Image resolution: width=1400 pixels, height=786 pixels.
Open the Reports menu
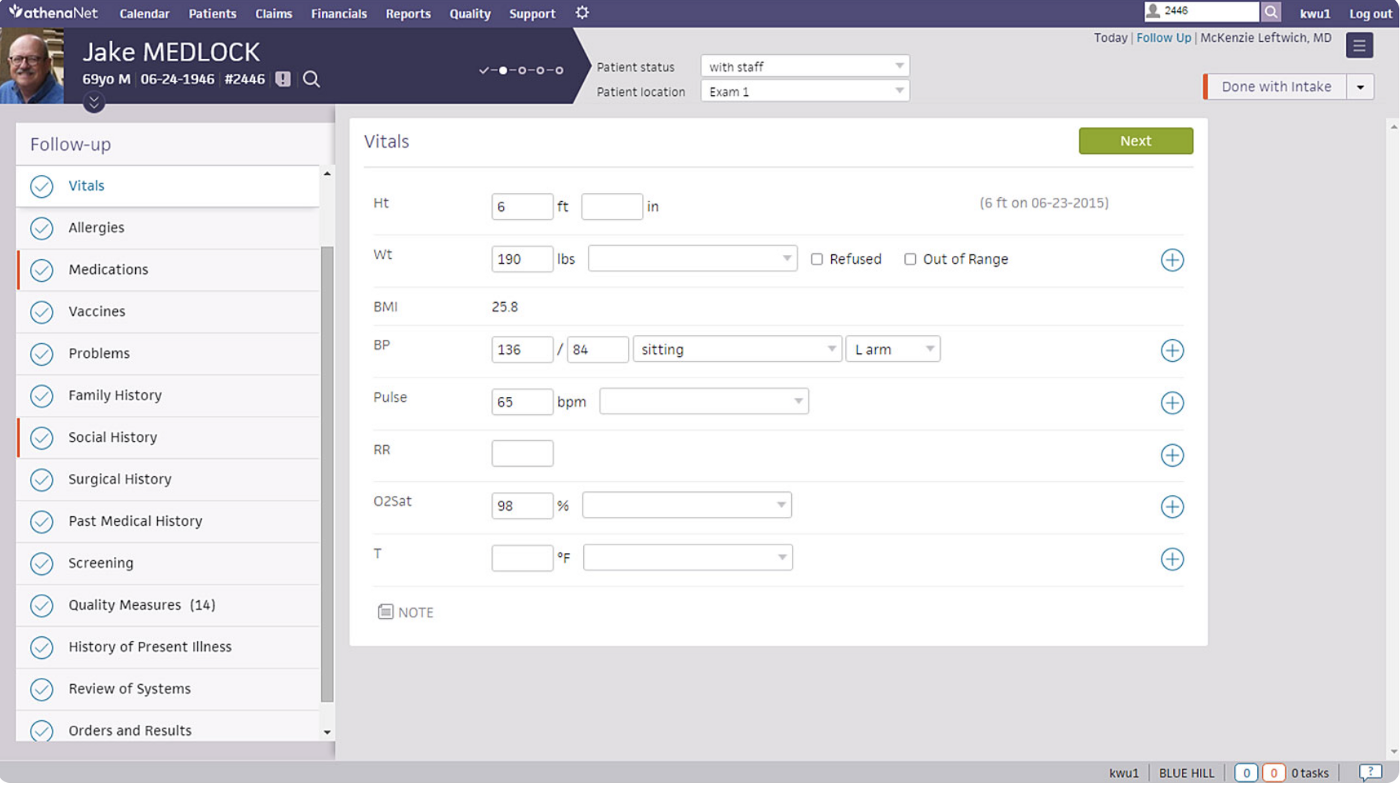coord(408,14)
